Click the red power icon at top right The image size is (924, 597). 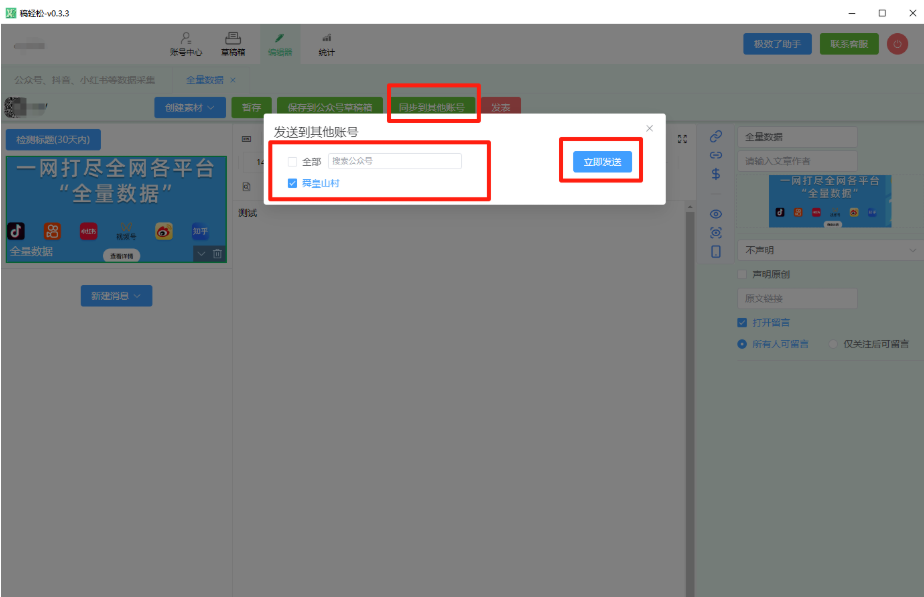pyautogui.click(x=897, y=44)
